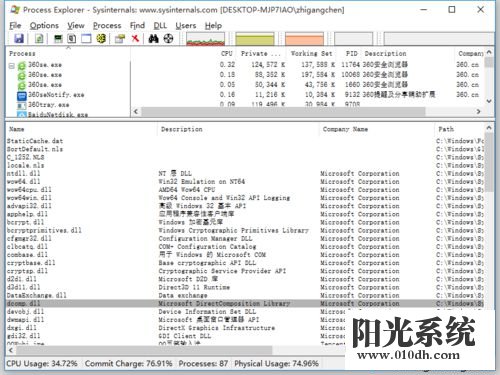Click CPU Usage 34.72% status bar entry
The image size is (500, 375).
tap(42, 364)
